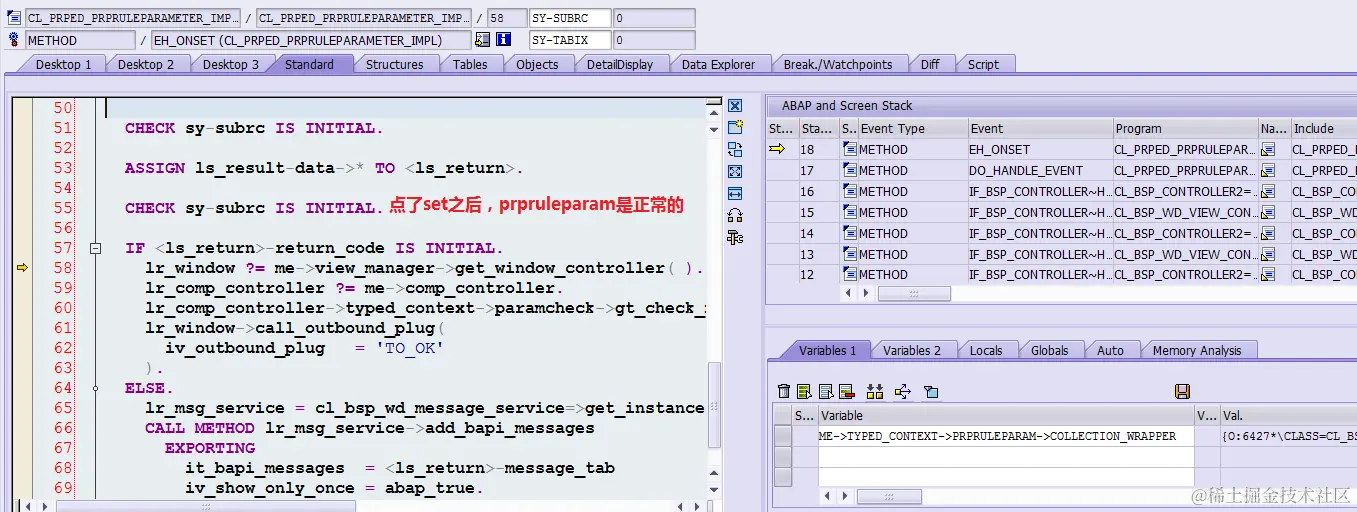1357x512 pixels.
Task: Click the Event Type column header
Action: (x=913, y=128)
